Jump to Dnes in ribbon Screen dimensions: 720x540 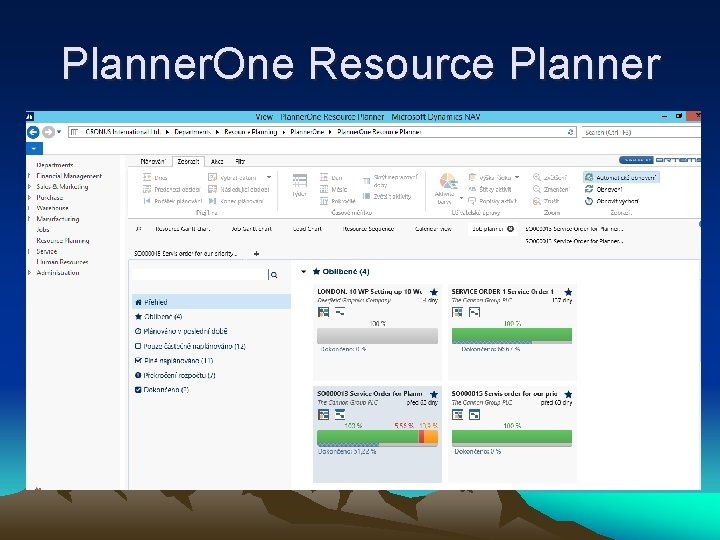click(155, 177)
